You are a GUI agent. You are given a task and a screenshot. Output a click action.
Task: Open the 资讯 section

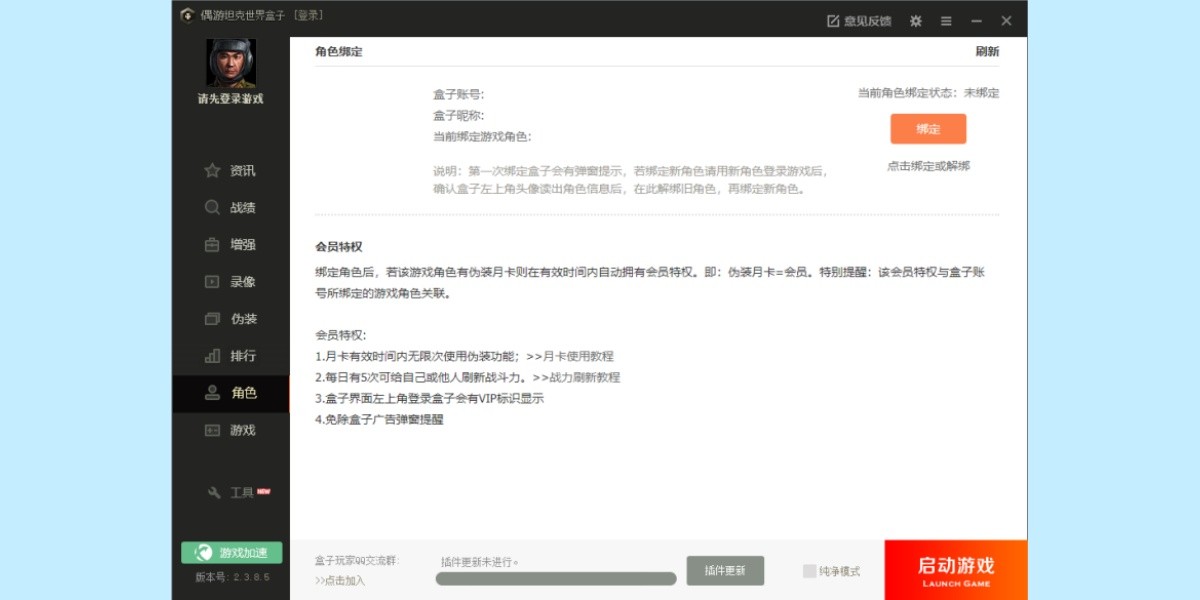coord(231,171)
